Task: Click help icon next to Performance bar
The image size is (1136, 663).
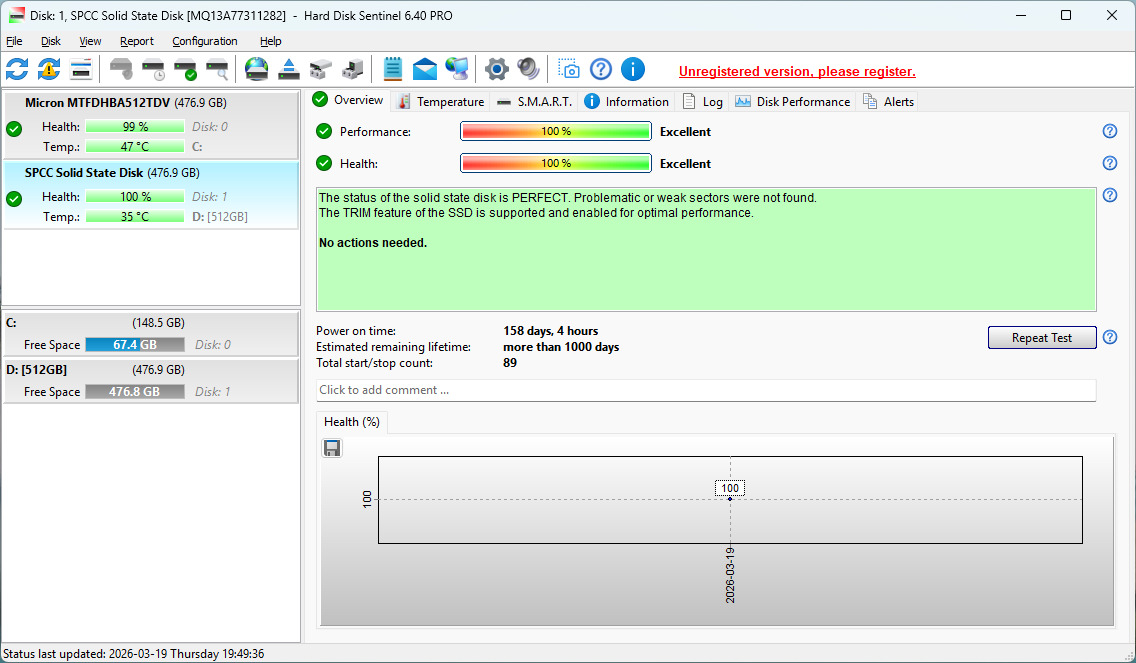Action: [x=1110, y=131]
